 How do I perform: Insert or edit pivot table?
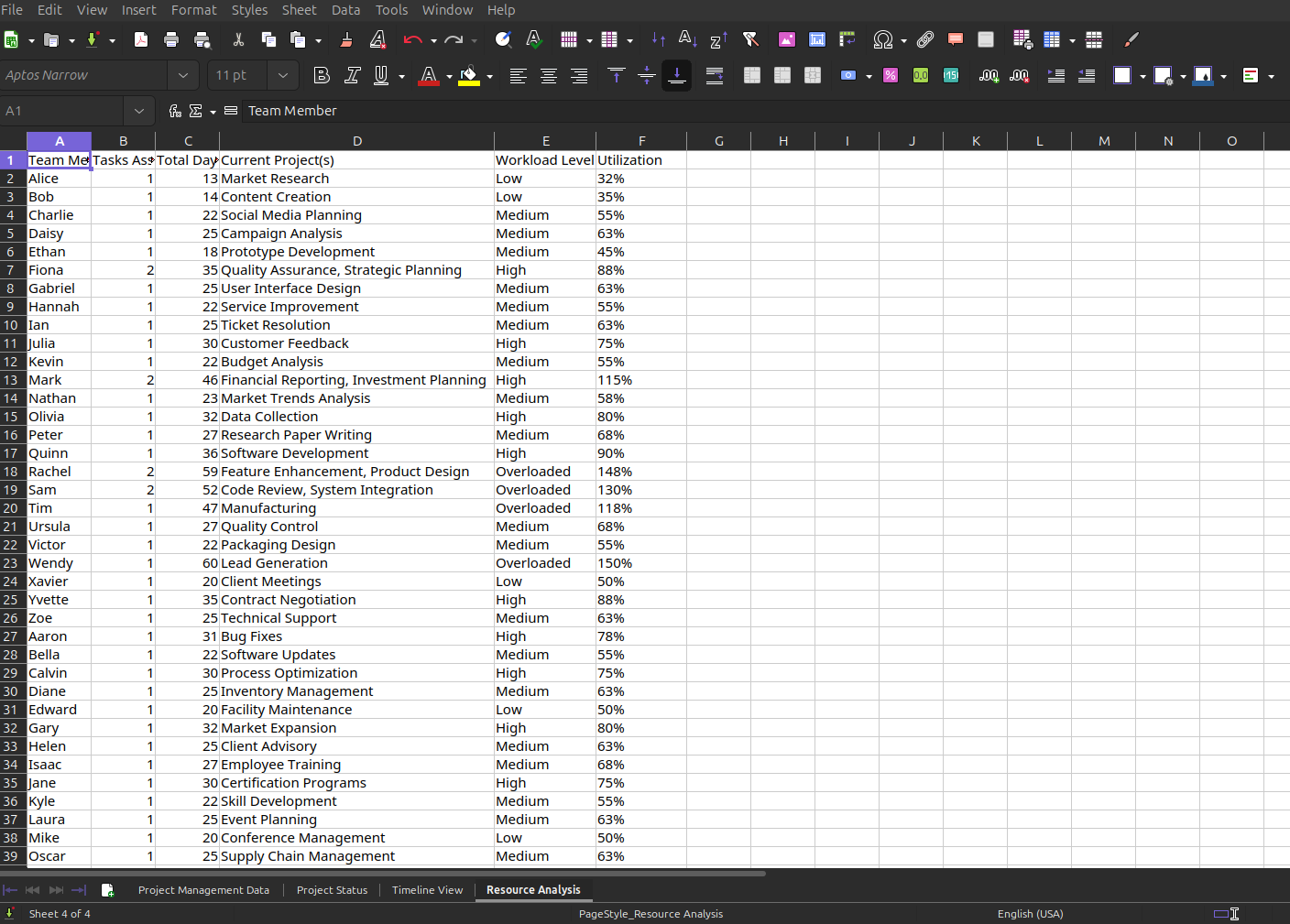pos(847,39)
